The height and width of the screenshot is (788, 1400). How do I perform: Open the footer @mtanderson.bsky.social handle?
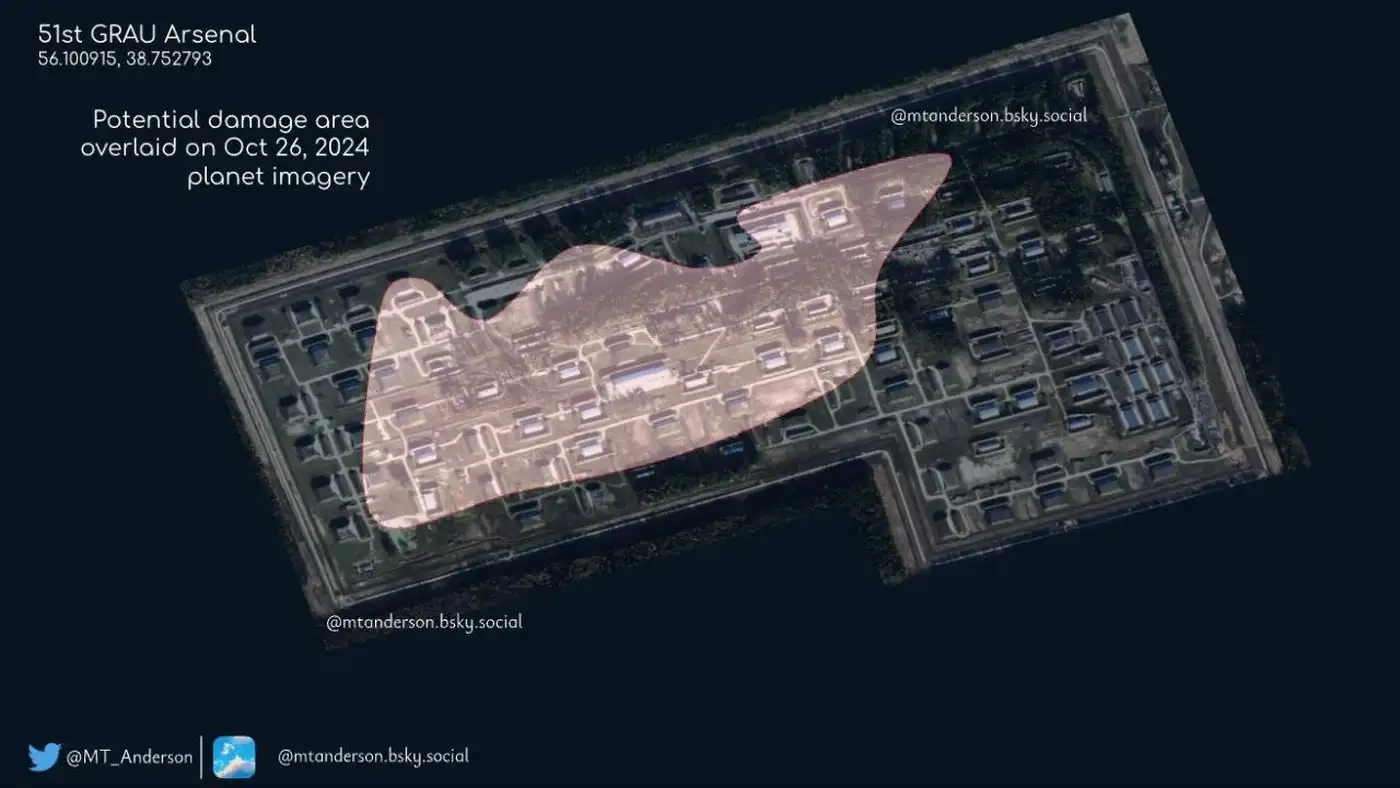point(373,756)
